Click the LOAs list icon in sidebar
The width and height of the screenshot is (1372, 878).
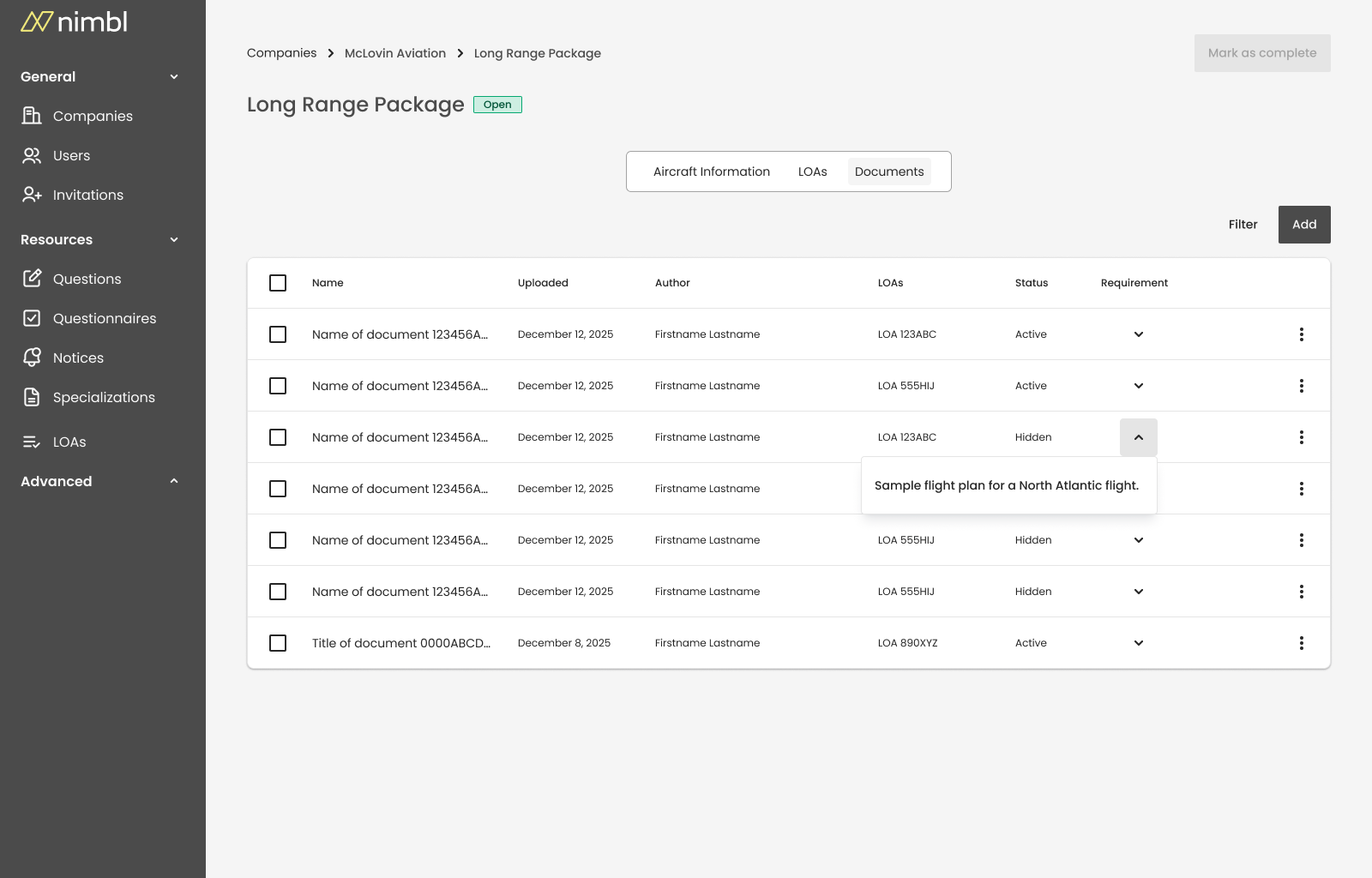point(32,442)
